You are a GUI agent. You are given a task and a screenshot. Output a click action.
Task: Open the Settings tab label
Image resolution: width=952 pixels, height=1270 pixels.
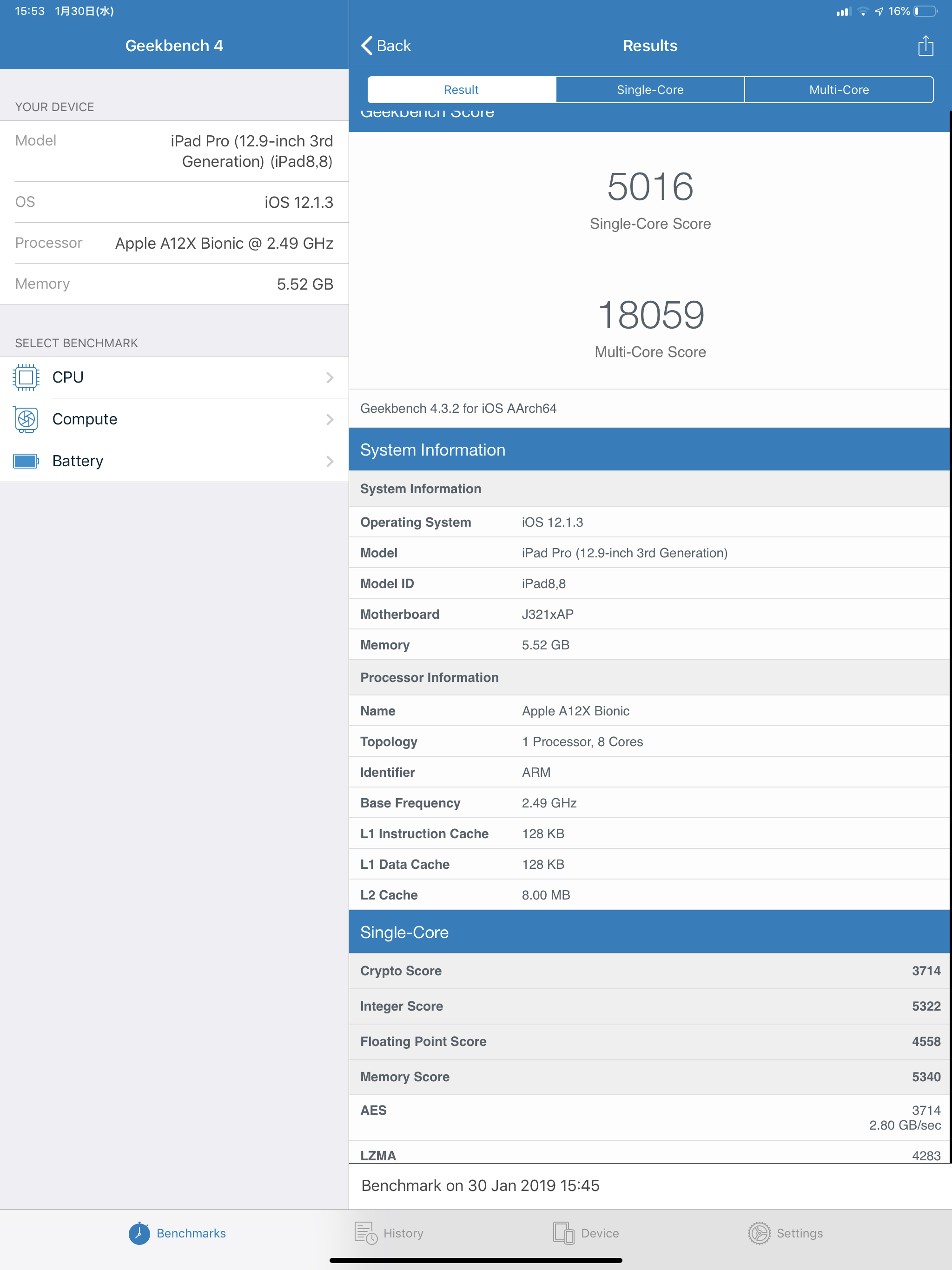pyautogui.click(x=800, y=1233)
